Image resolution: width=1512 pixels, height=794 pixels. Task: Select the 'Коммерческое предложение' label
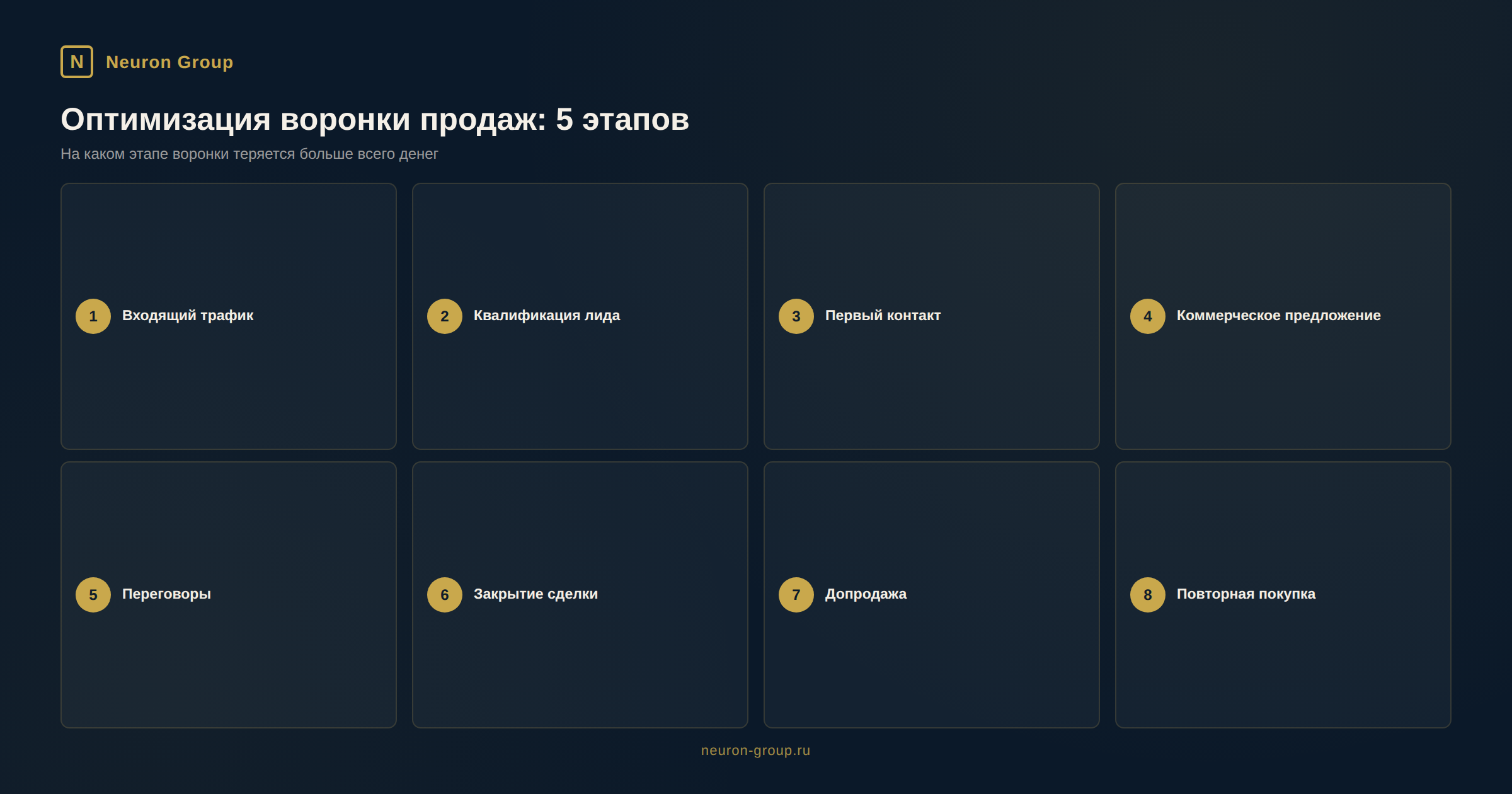click(1278, 316)
